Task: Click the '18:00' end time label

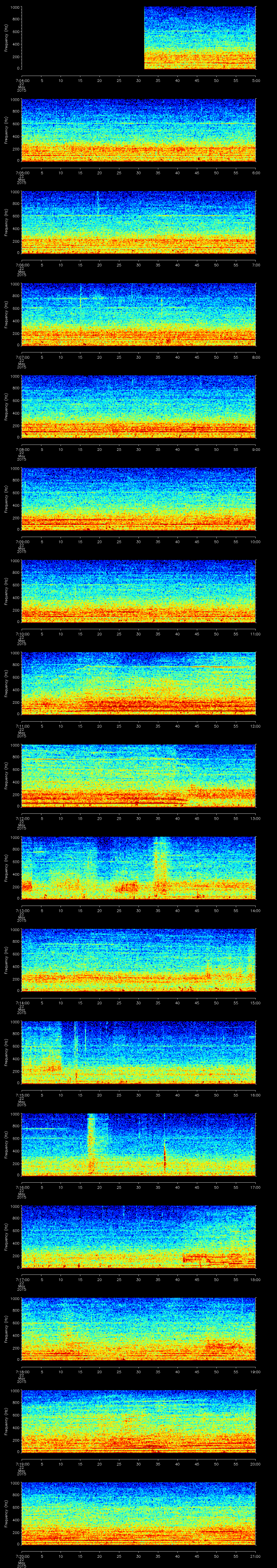Action: (x=255, y=1279)
